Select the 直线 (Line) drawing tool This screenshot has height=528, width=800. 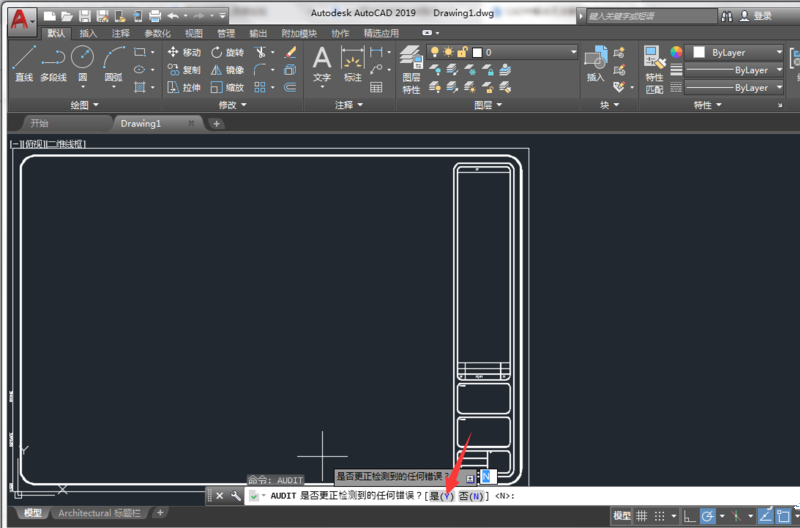24,62
